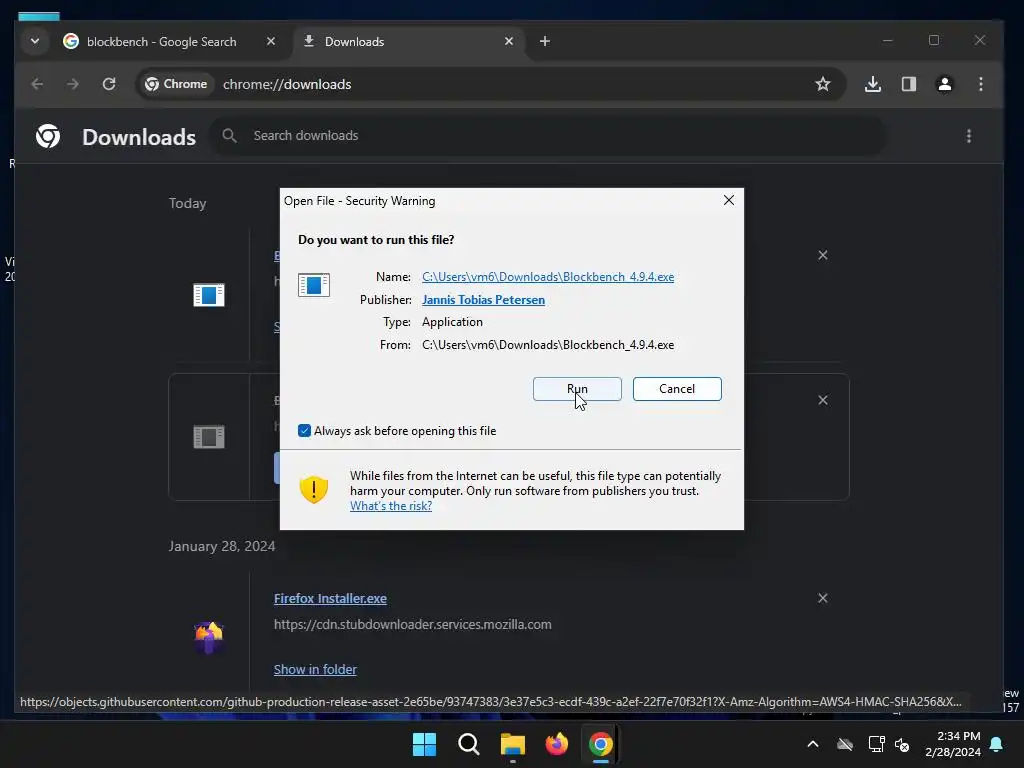The image size is (1024, 768).
Task: Click the Chrome taskbar icon
Action: [x=600, y=744]
